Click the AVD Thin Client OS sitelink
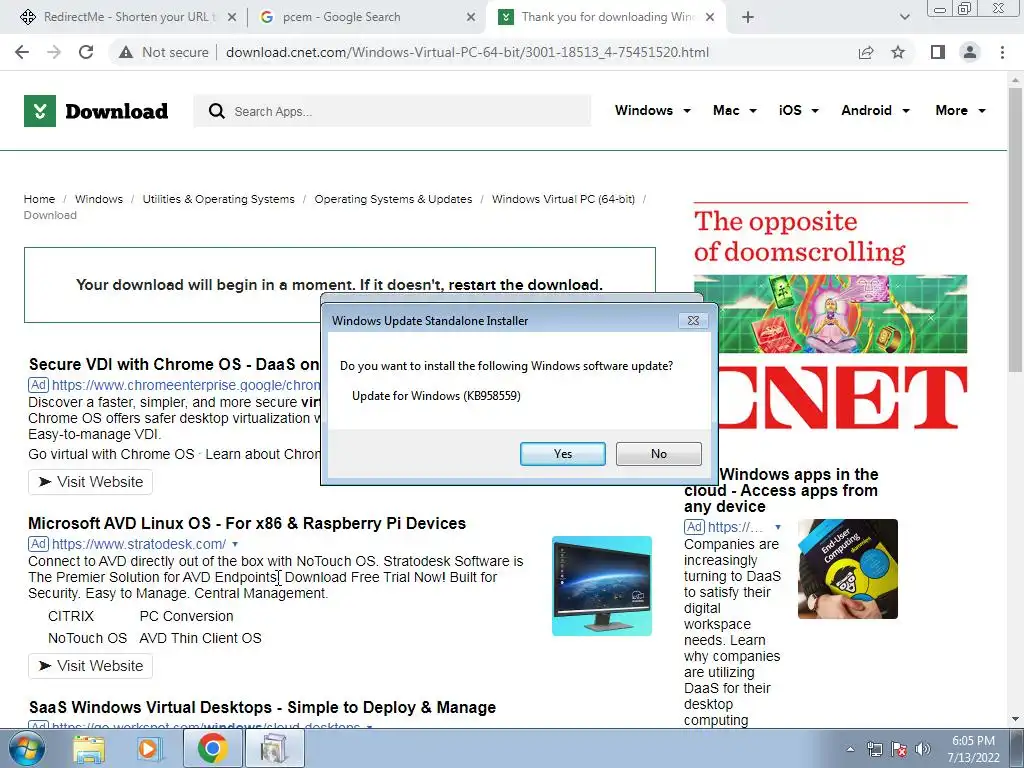This screenshot has width=1024, height=768. click(200, 639)
